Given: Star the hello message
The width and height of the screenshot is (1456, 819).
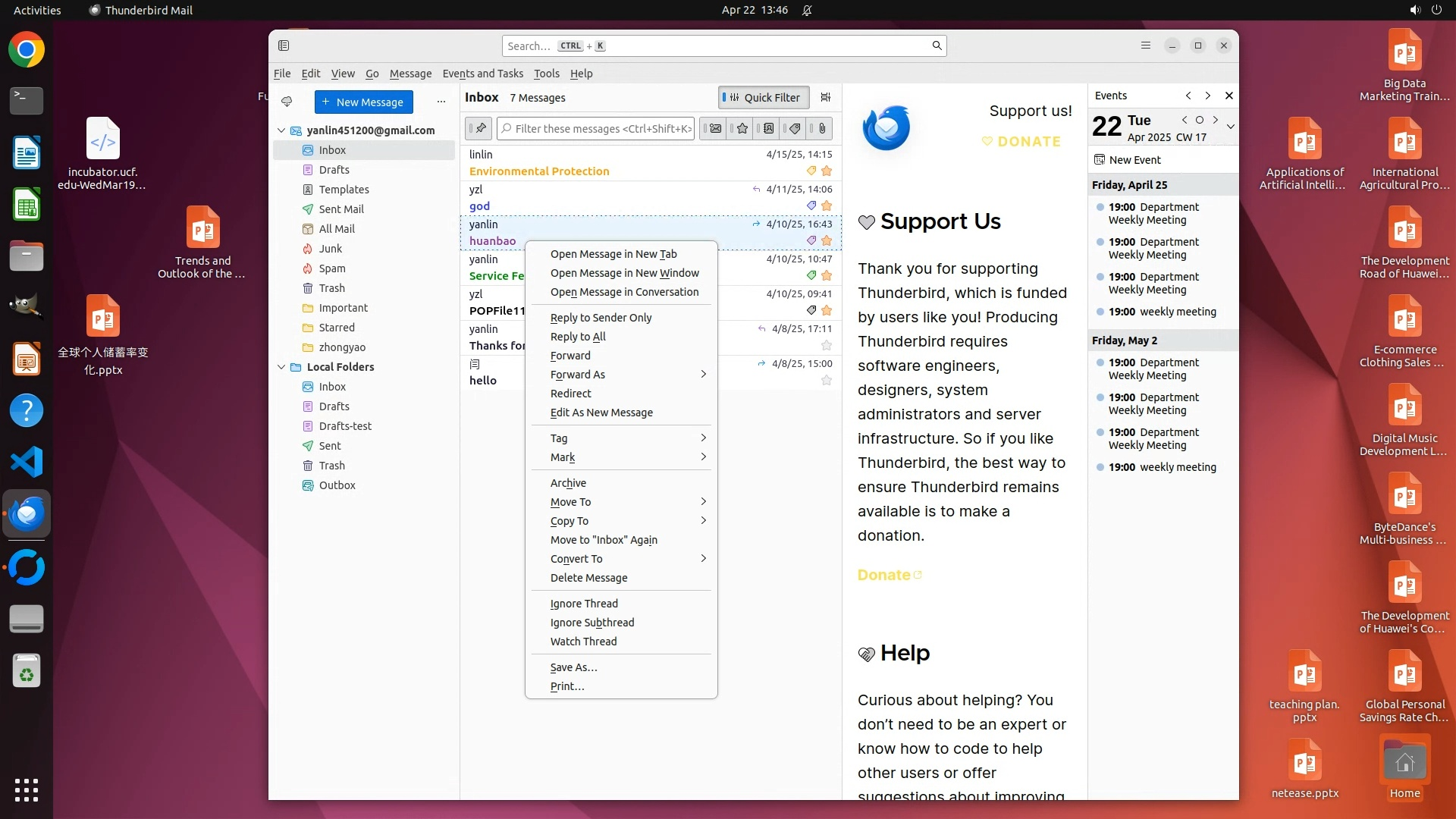Looking at the screenshot, I should [x=827, y=381].
